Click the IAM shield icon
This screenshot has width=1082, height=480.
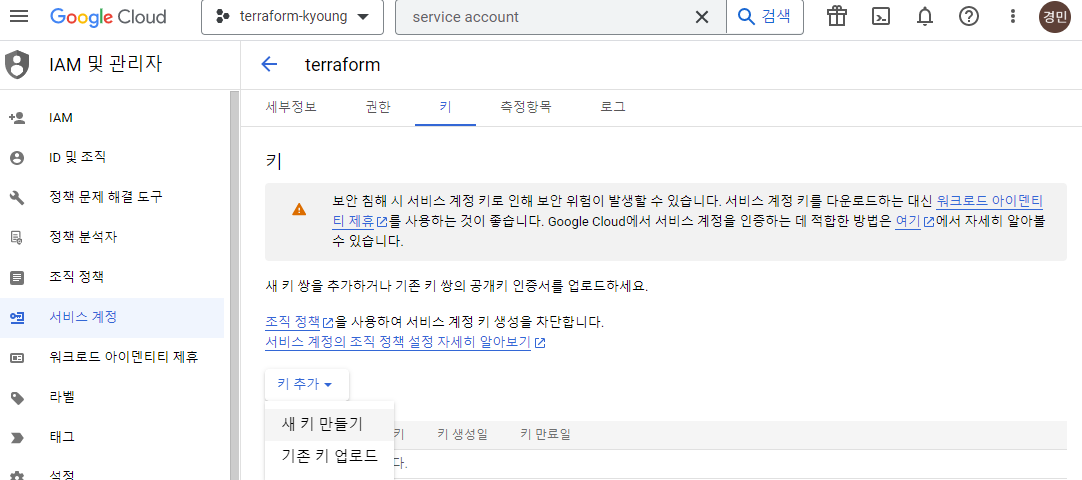pyautogui.click(x=17, y=65)
